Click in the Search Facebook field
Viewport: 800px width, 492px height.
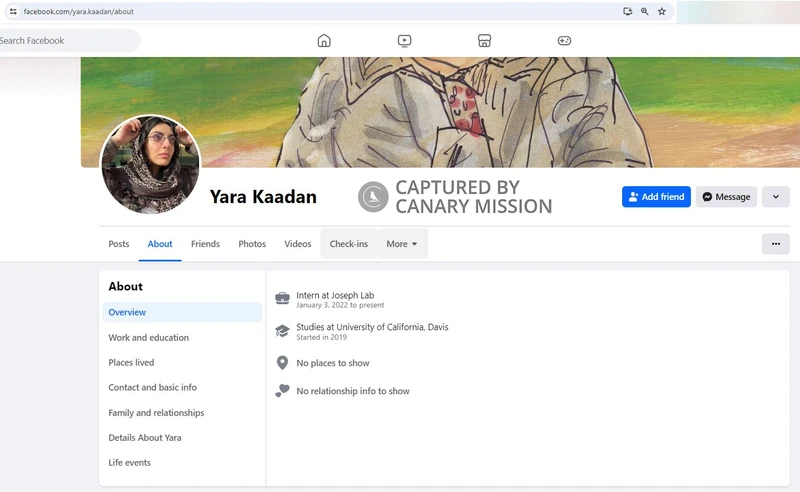pyautogui.click(x=69, y=40)
